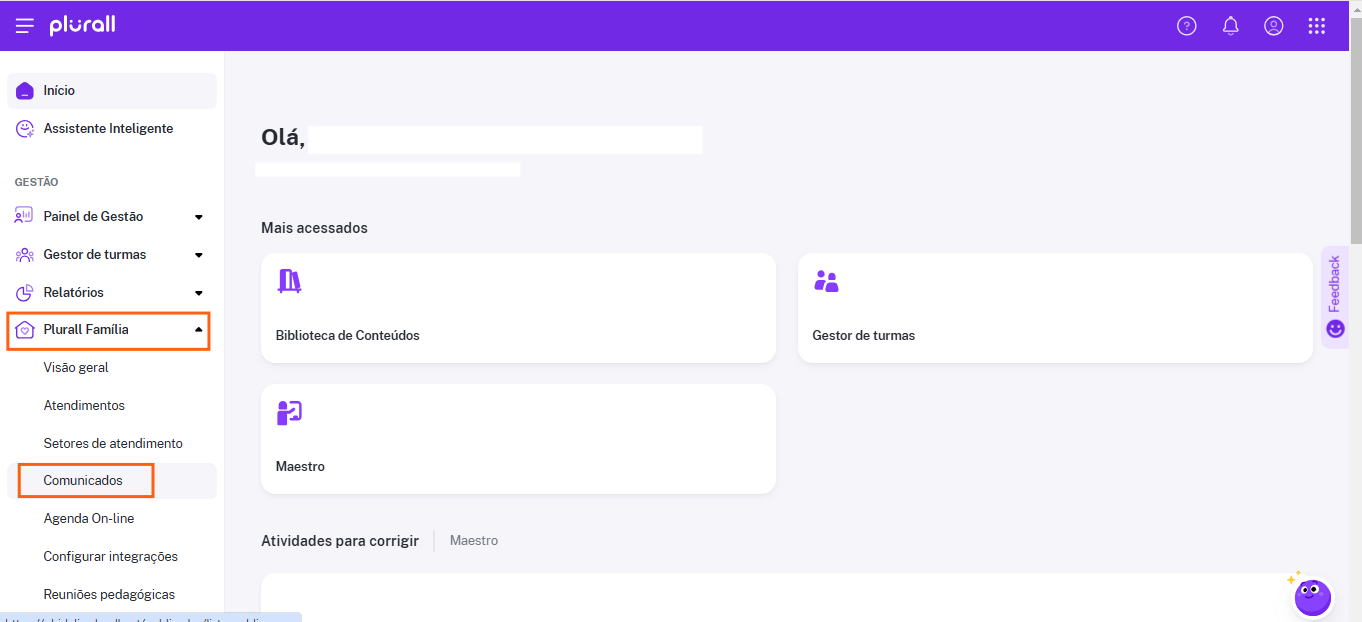This screenshot has width=1362, height=622.
Task: Click the GESTÃO section label
Action: click(x=36, y=182)
